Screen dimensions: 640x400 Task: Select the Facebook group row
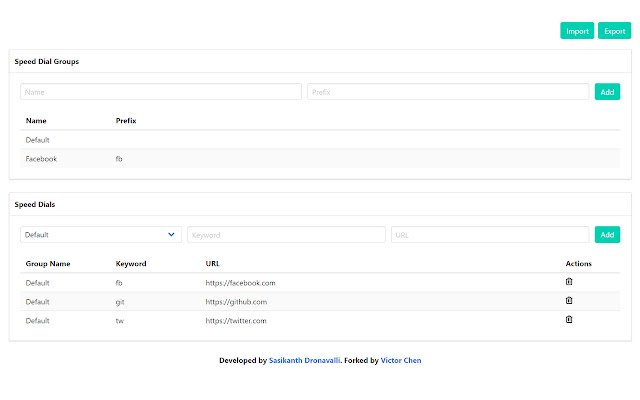click(320, 159)
